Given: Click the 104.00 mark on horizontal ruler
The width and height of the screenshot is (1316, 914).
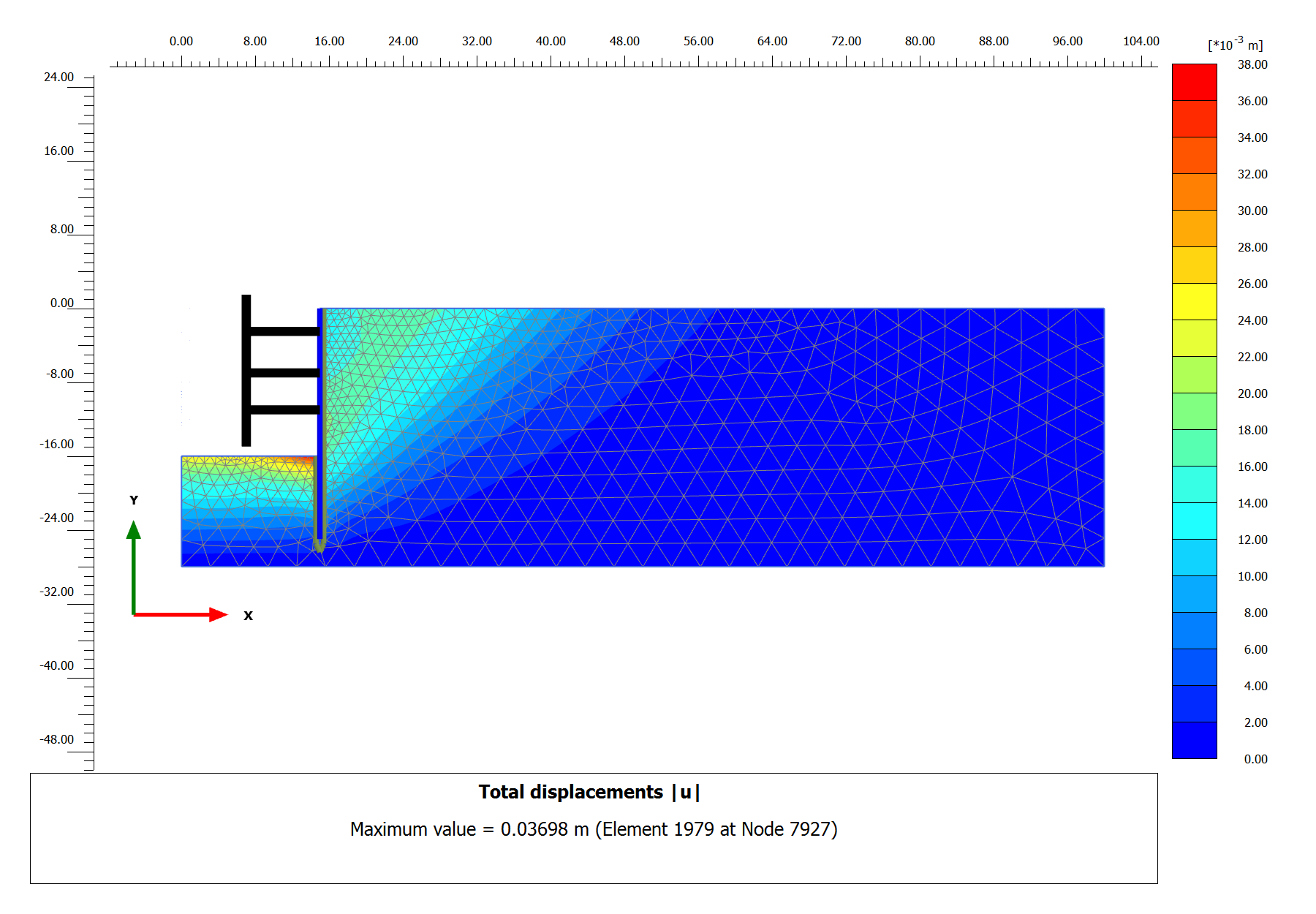Looking at the screenshot, I should click(1141, 42).
